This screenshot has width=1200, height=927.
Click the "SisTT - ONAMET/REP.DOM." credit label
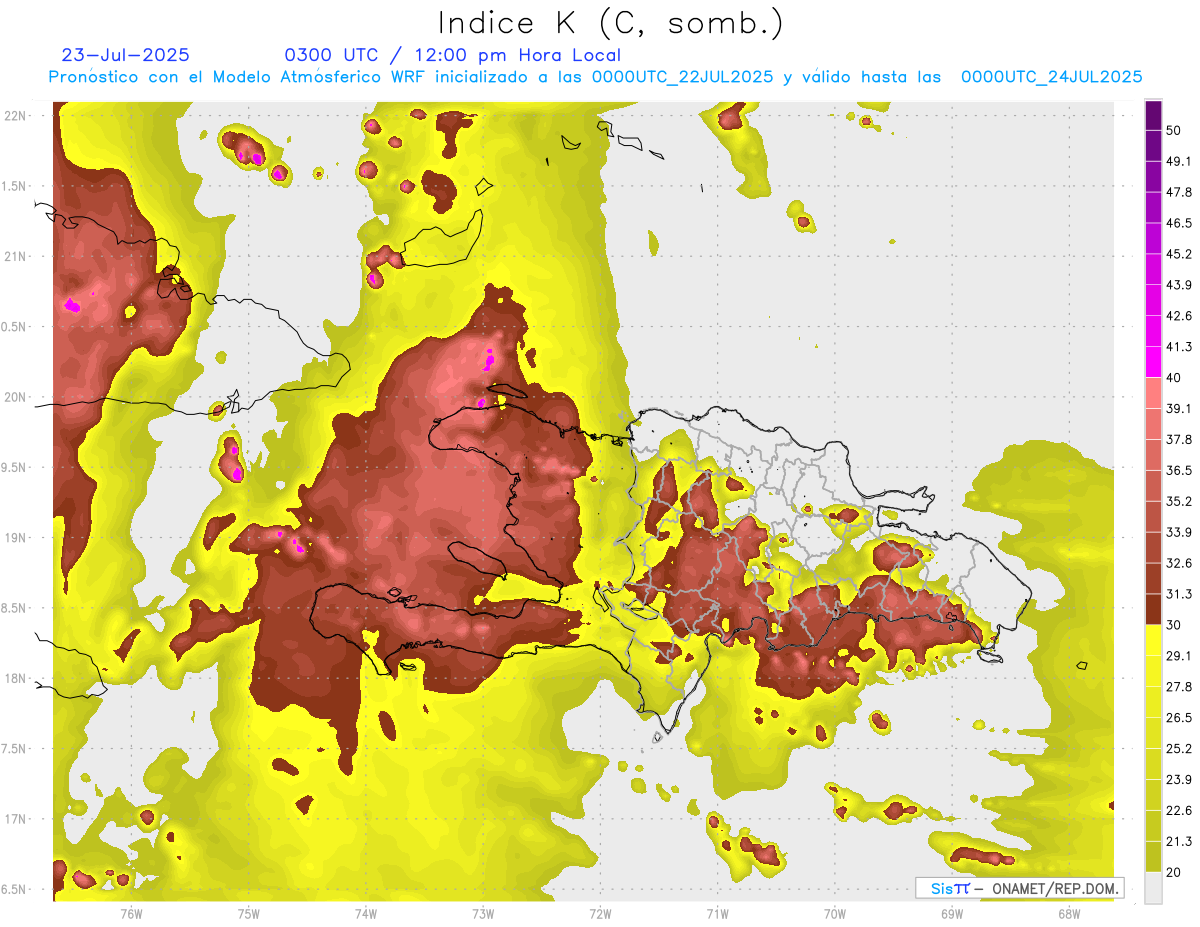point(1020,888)
